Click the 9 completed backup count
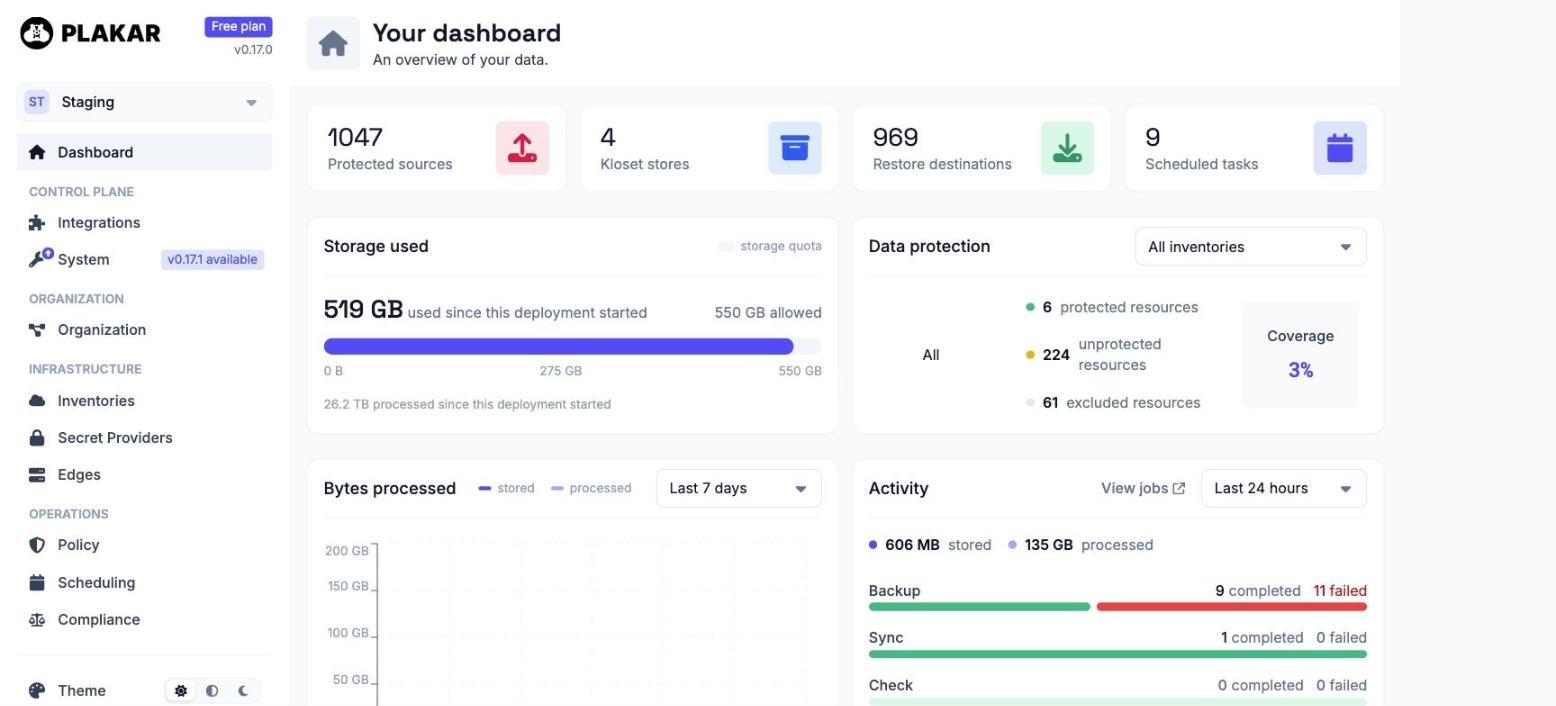1556x706 pixels. 1258,591
